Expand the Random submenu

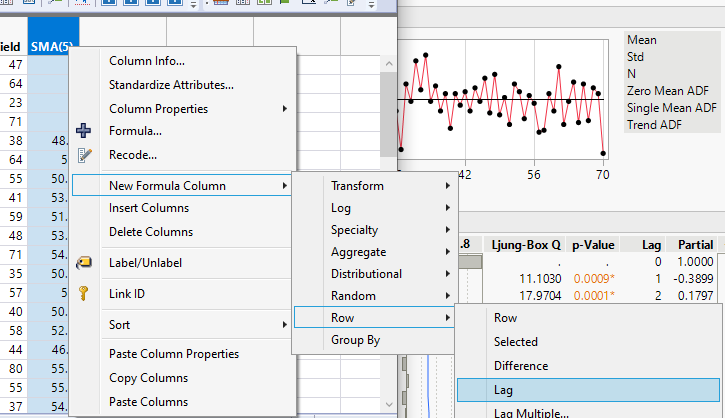pyautogui.click(x=375, y=295)
